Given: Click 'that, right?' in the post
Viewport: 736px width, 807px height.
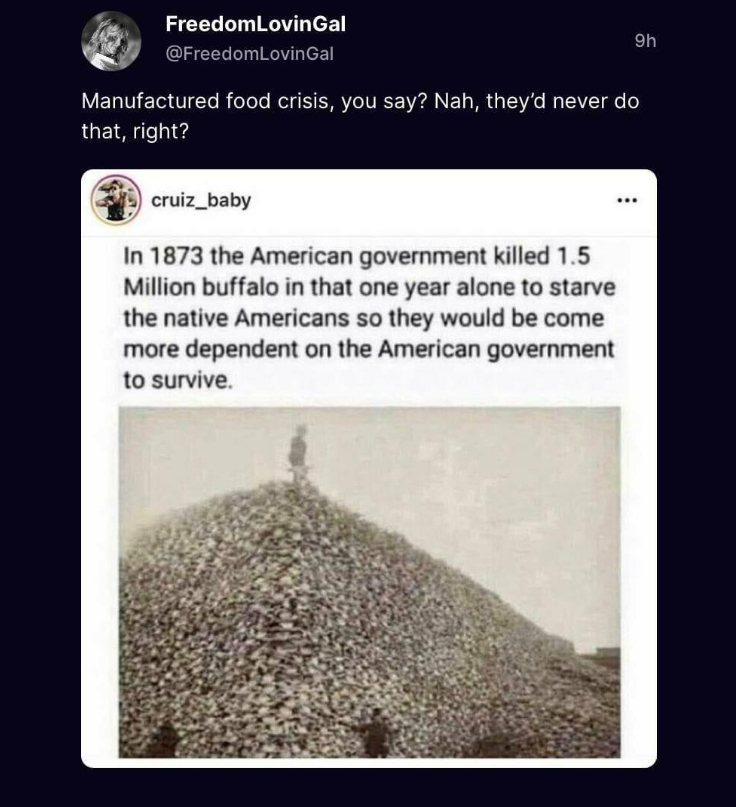Looking at the screenshot, I should point(135,131).
